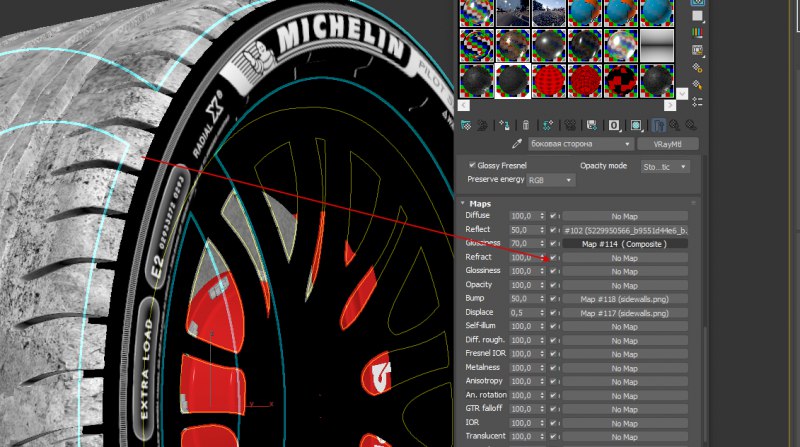Viewport: 800px width, 447px height.
Task: Open the Opacity mode dropdown
Action: click(x=665, y=167)
